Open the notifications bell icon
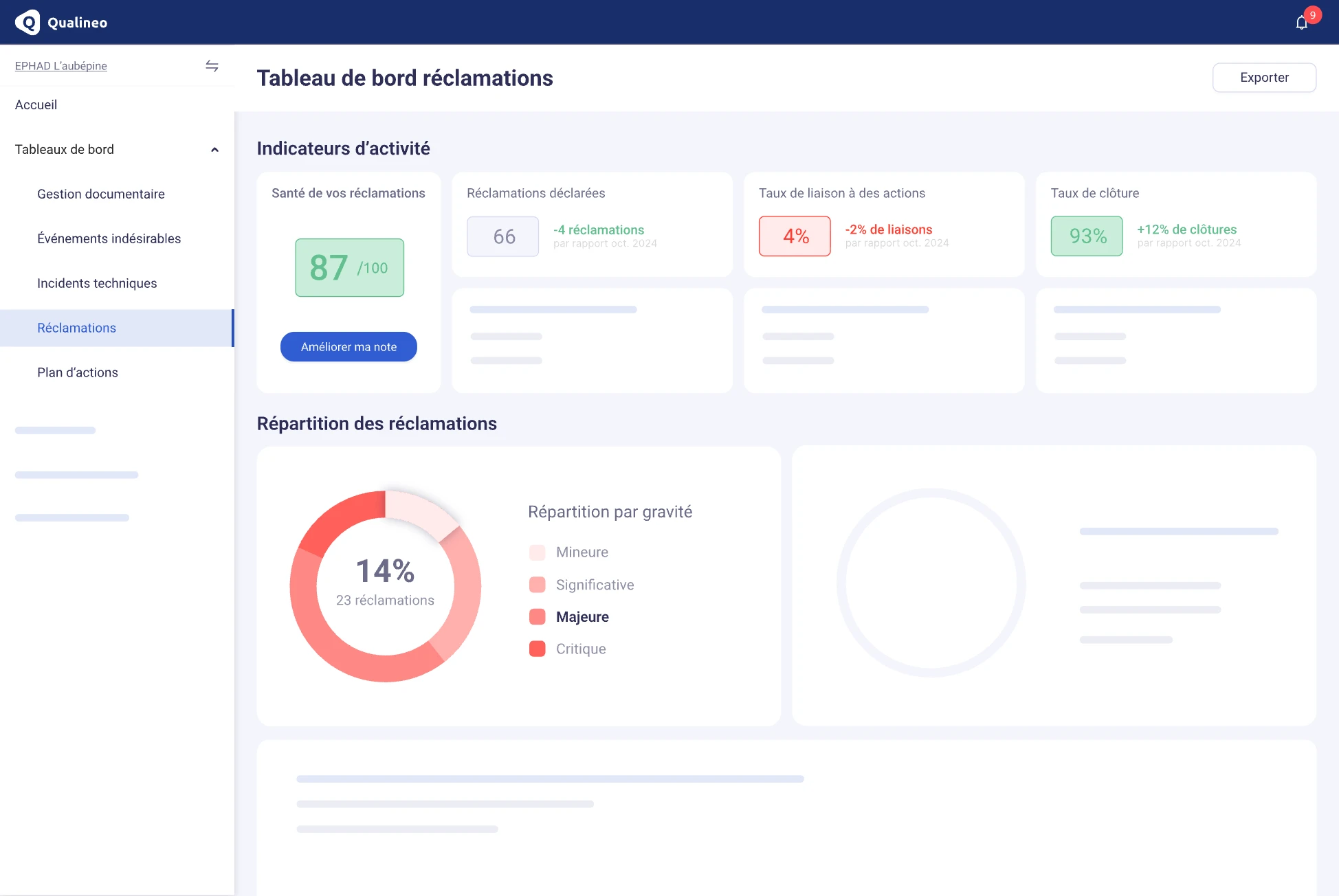The width and height of the screenshot is (1339, 896). (1301, 23)
